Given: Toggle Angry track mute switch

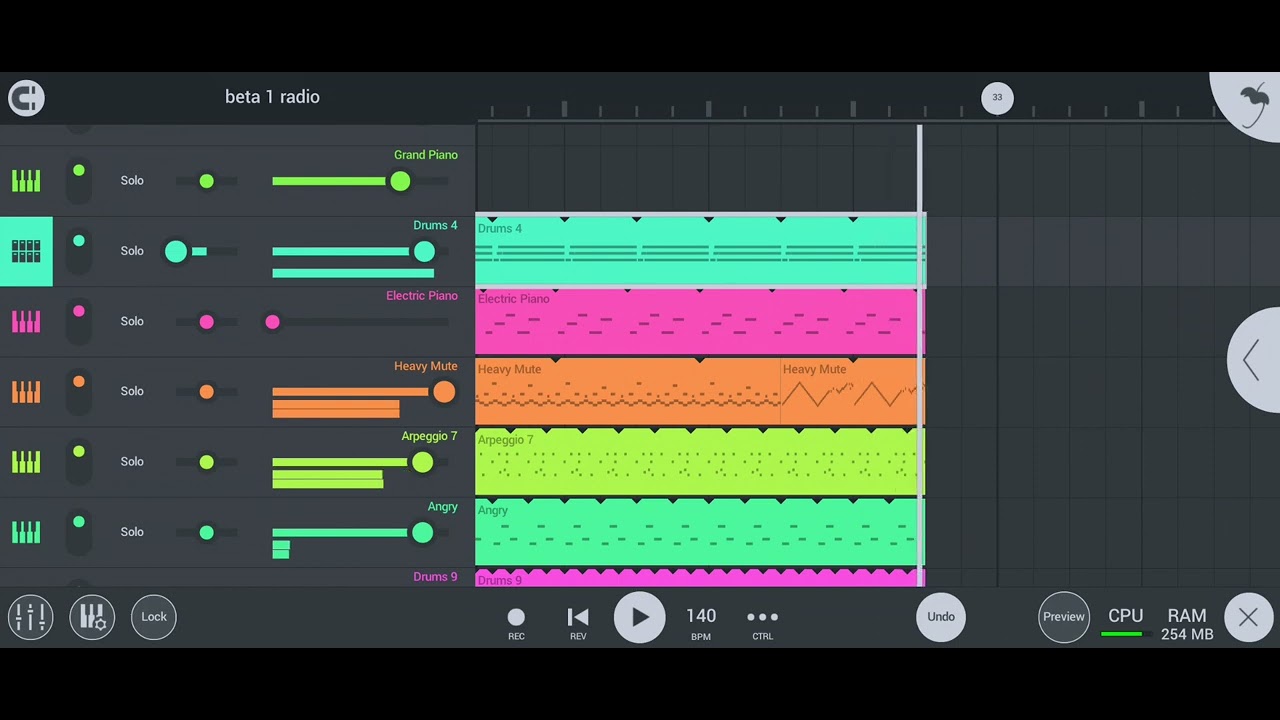Looking at the screenshot, I should click(79, 532).
